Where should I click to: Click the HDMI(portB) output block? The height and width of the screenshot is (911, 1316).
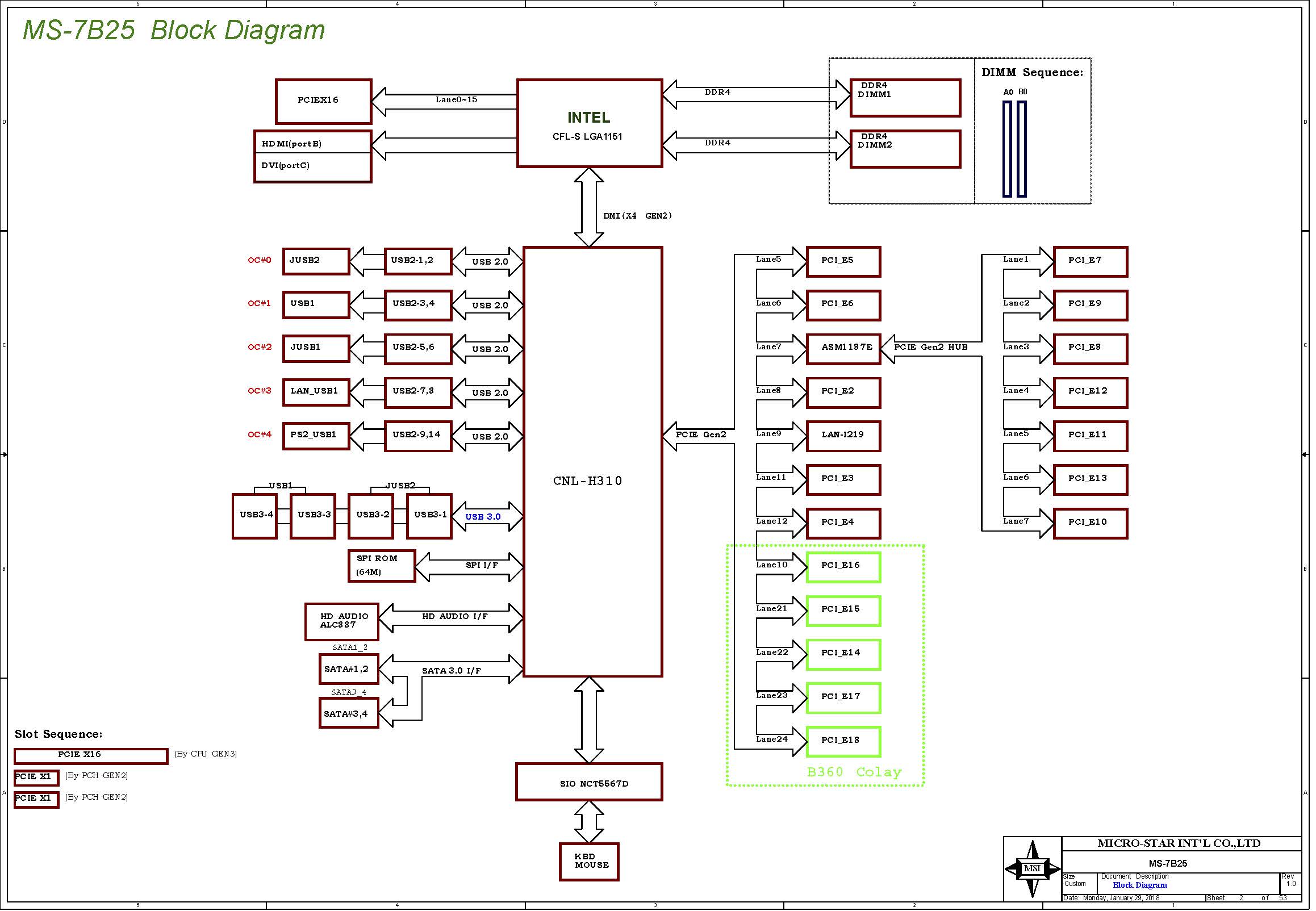tap(313, 143)
